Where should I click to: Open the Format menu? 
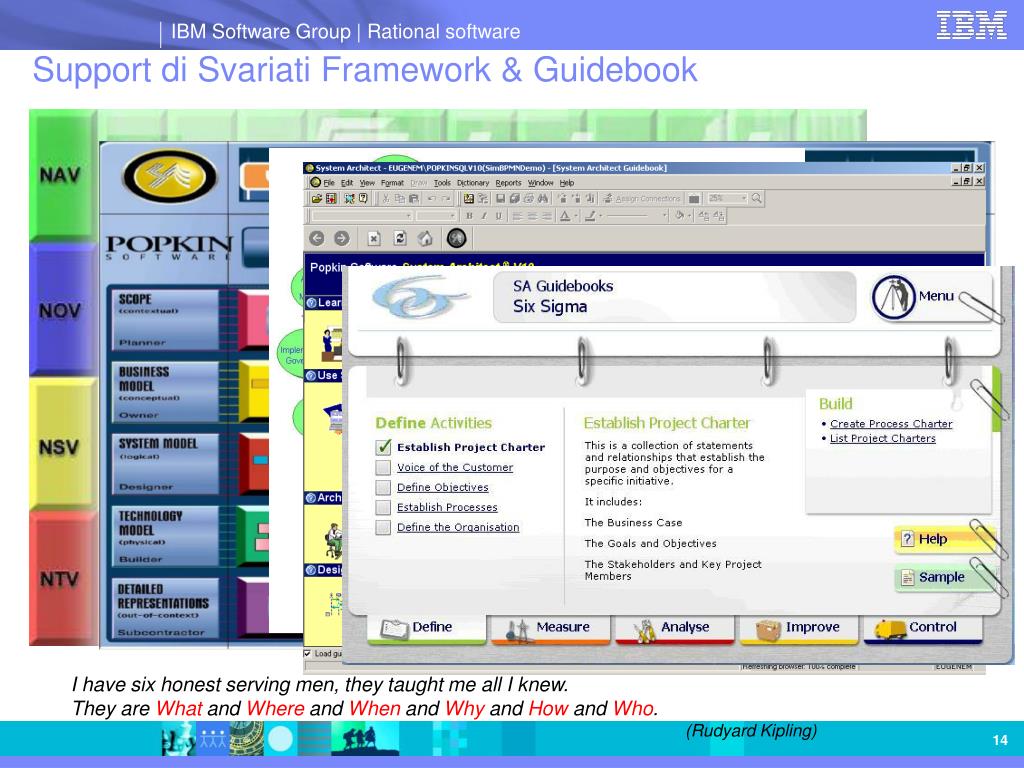[x=392, y=184]
